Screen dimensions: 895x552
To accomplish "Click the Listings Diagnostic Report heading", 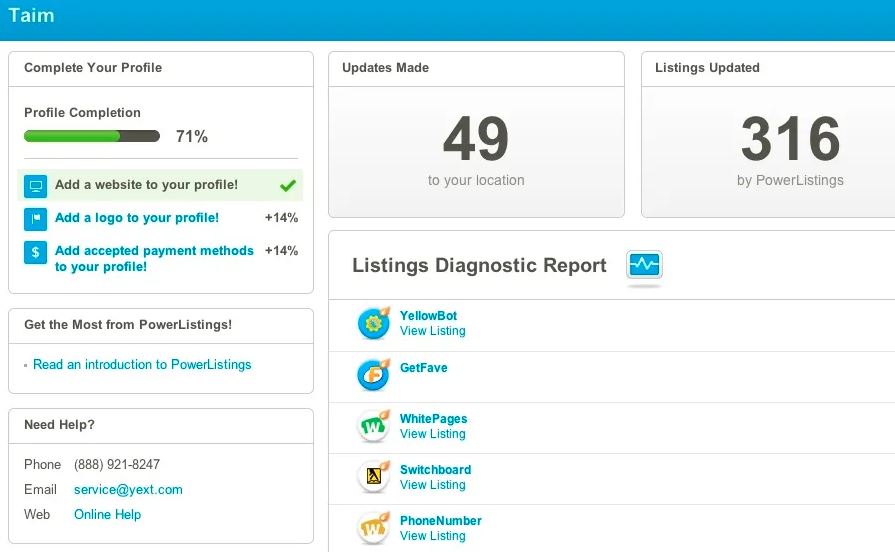I will coord(479,265).
